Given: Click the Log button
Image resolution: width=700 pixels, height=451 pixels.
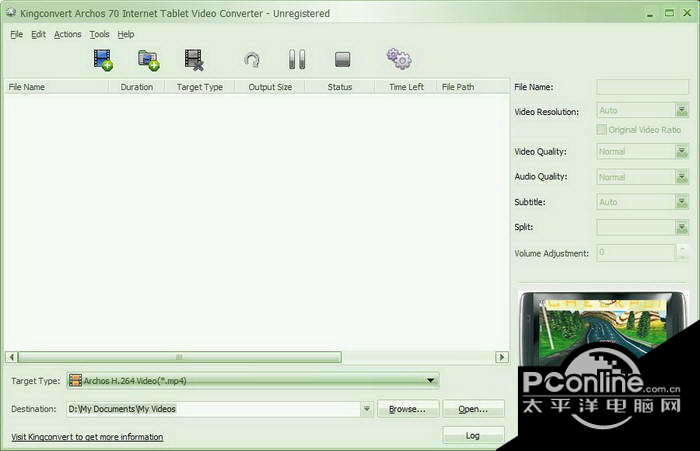Looking at the screenshot, I should point(473,435).
